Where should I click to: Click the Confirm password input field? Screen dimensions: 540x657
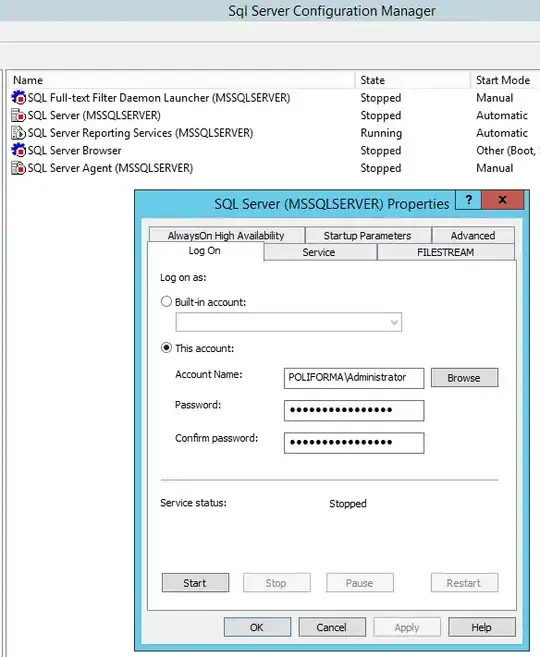click(x=354, y=443)
